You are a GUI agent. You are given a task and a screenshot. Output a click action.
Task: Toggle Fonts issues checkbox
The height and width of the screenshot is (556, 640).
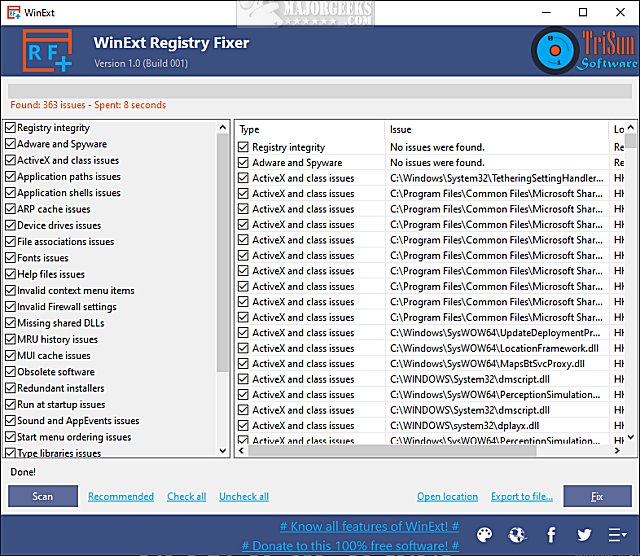(x=10, y=258)
